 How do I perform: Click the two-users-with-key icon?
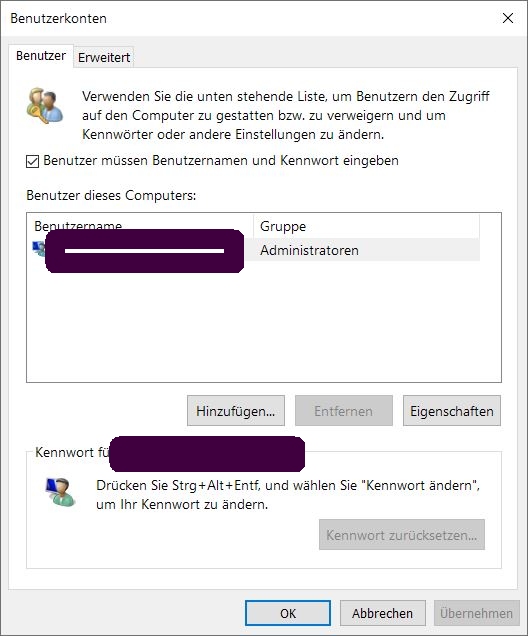(45, 105)
